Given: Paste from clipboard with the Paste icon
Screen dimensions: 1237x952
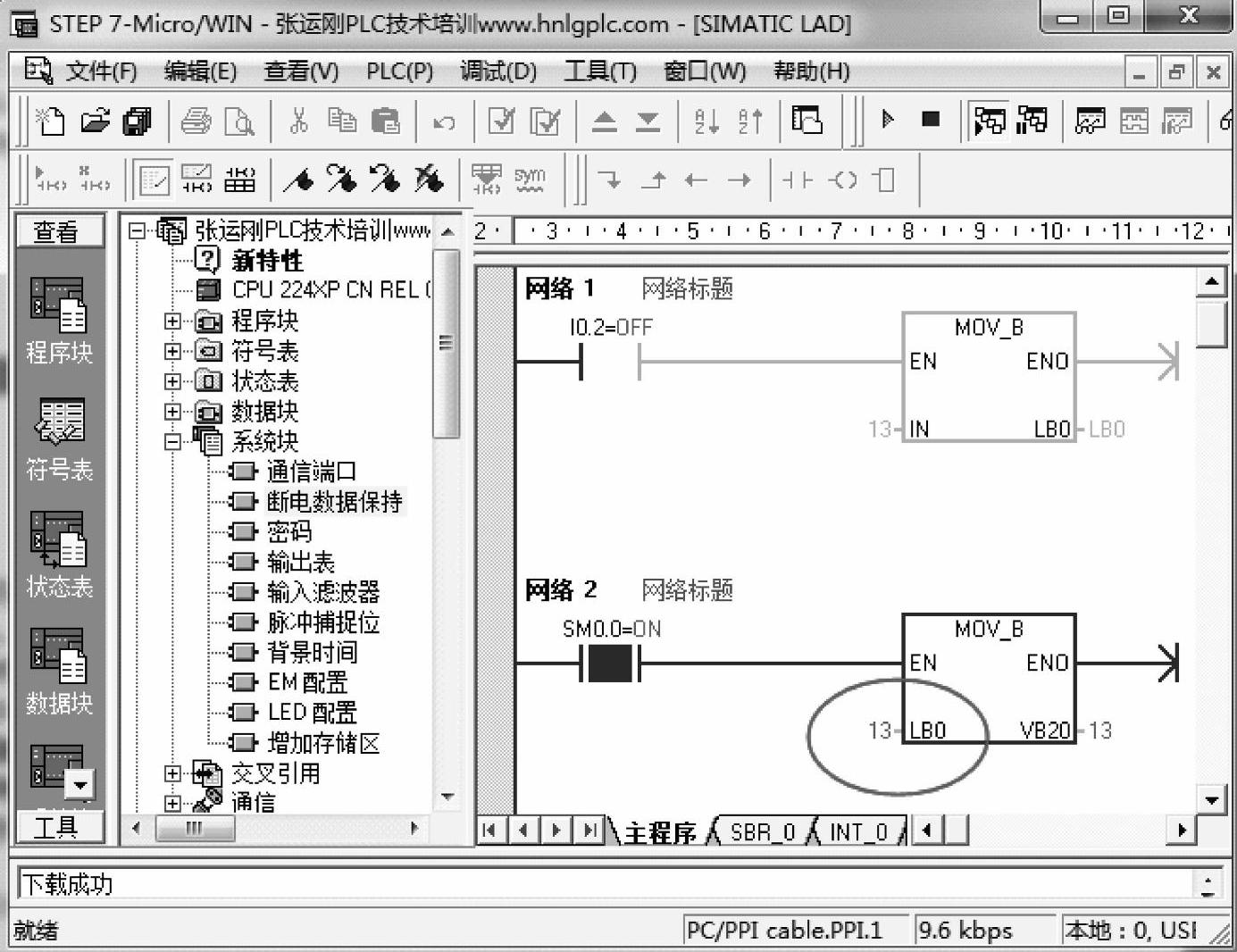Looking at the screenshot, I should 385,121.
